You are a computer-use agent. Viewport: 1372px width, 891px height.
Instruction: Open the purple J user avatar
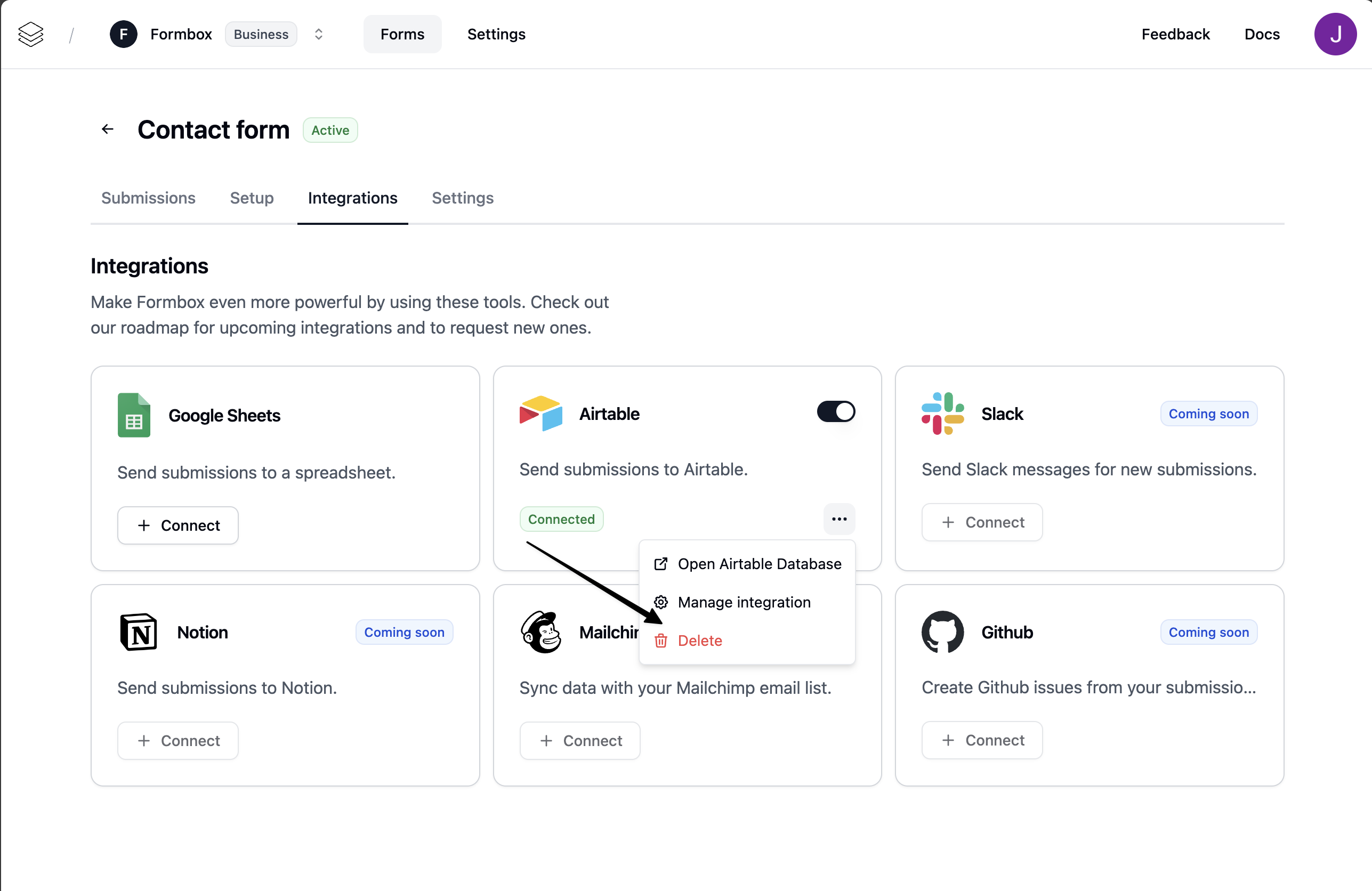[x=1335, y=34]
